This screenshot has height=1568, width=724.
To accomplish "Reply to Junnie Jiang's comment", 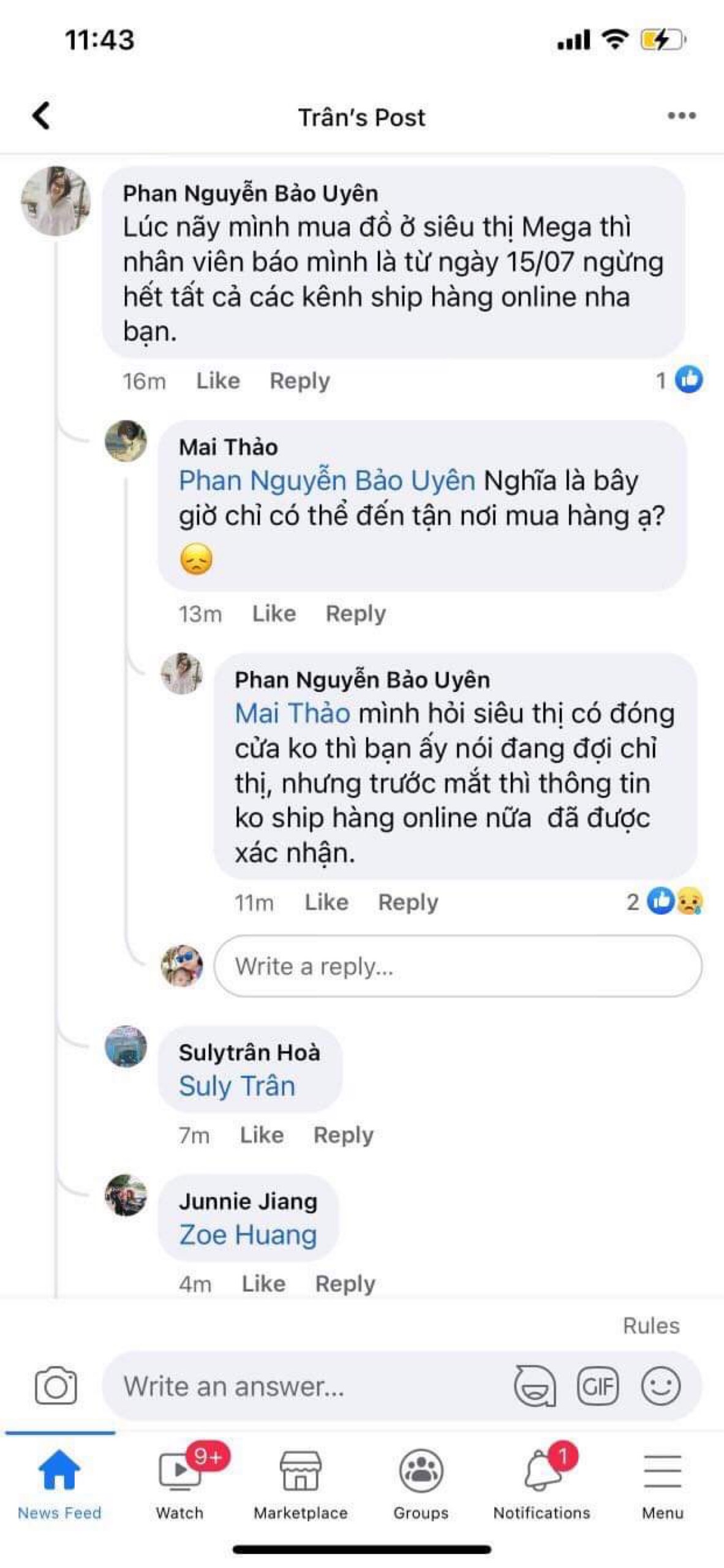I will (x=345, y=1283).
